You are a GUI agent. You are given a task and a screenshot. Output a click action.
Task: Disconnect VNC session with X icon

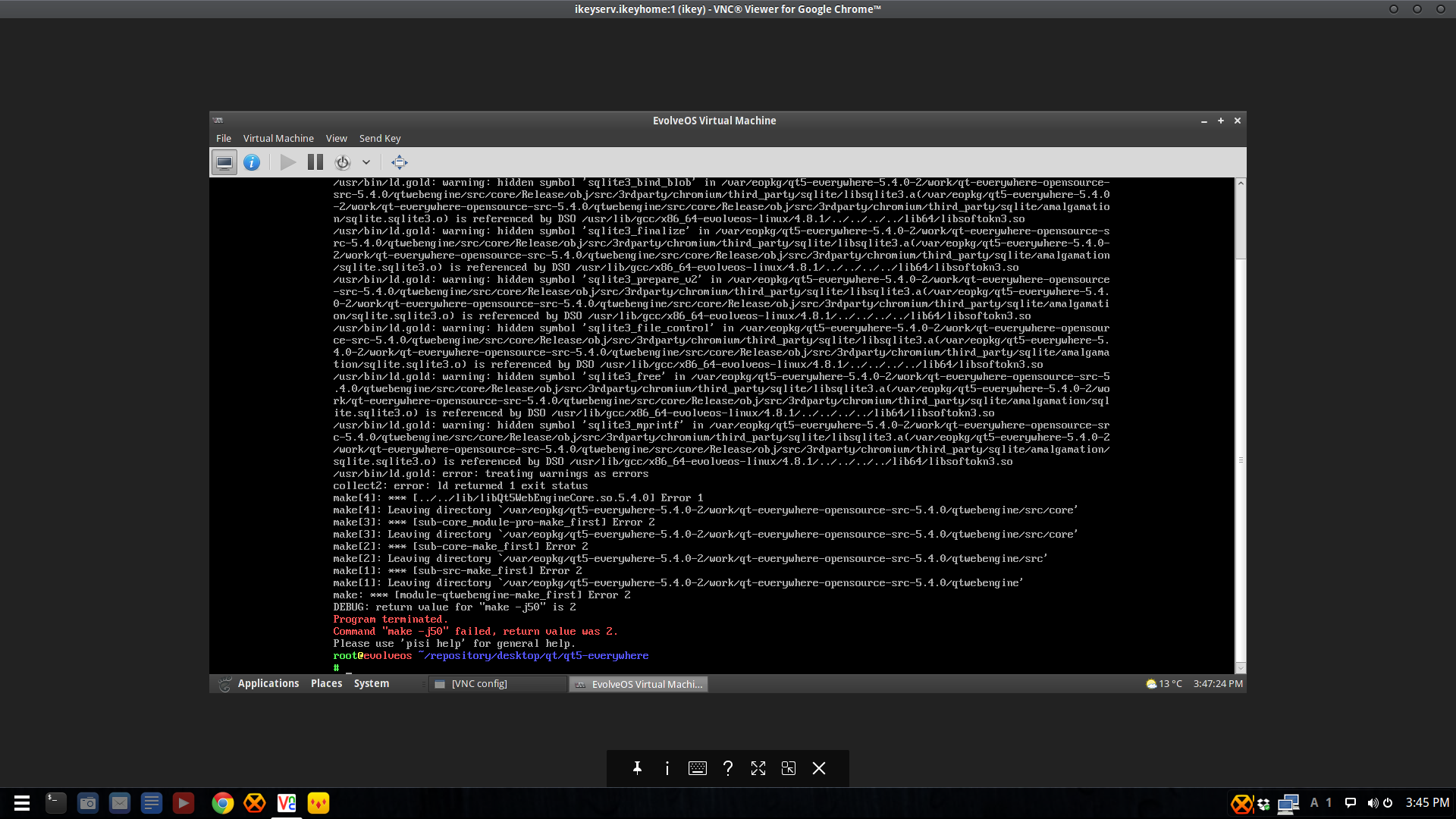819,768
